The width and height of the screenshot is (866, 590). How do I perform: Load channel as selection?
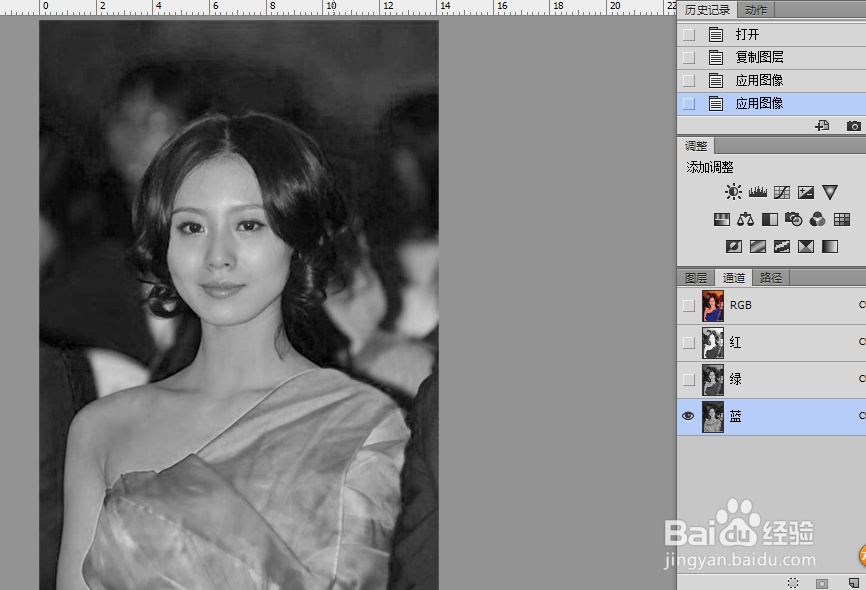793,583
